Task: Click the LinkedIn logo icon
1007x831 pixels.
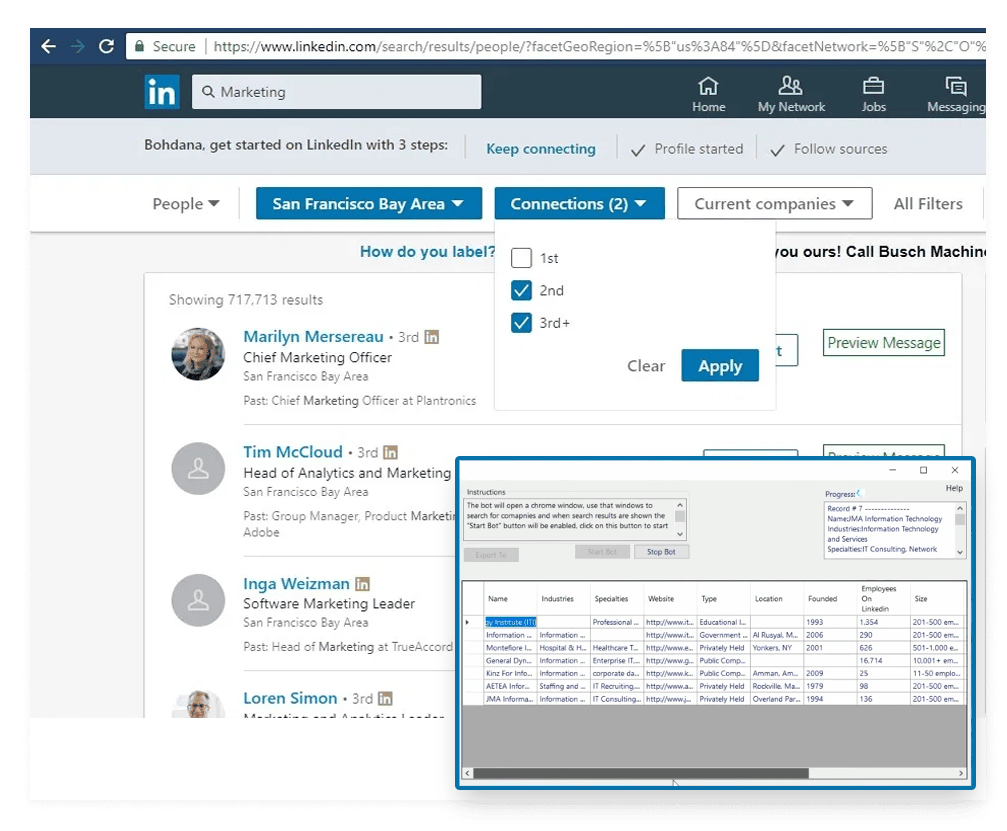Action: (x=162, y=92)
